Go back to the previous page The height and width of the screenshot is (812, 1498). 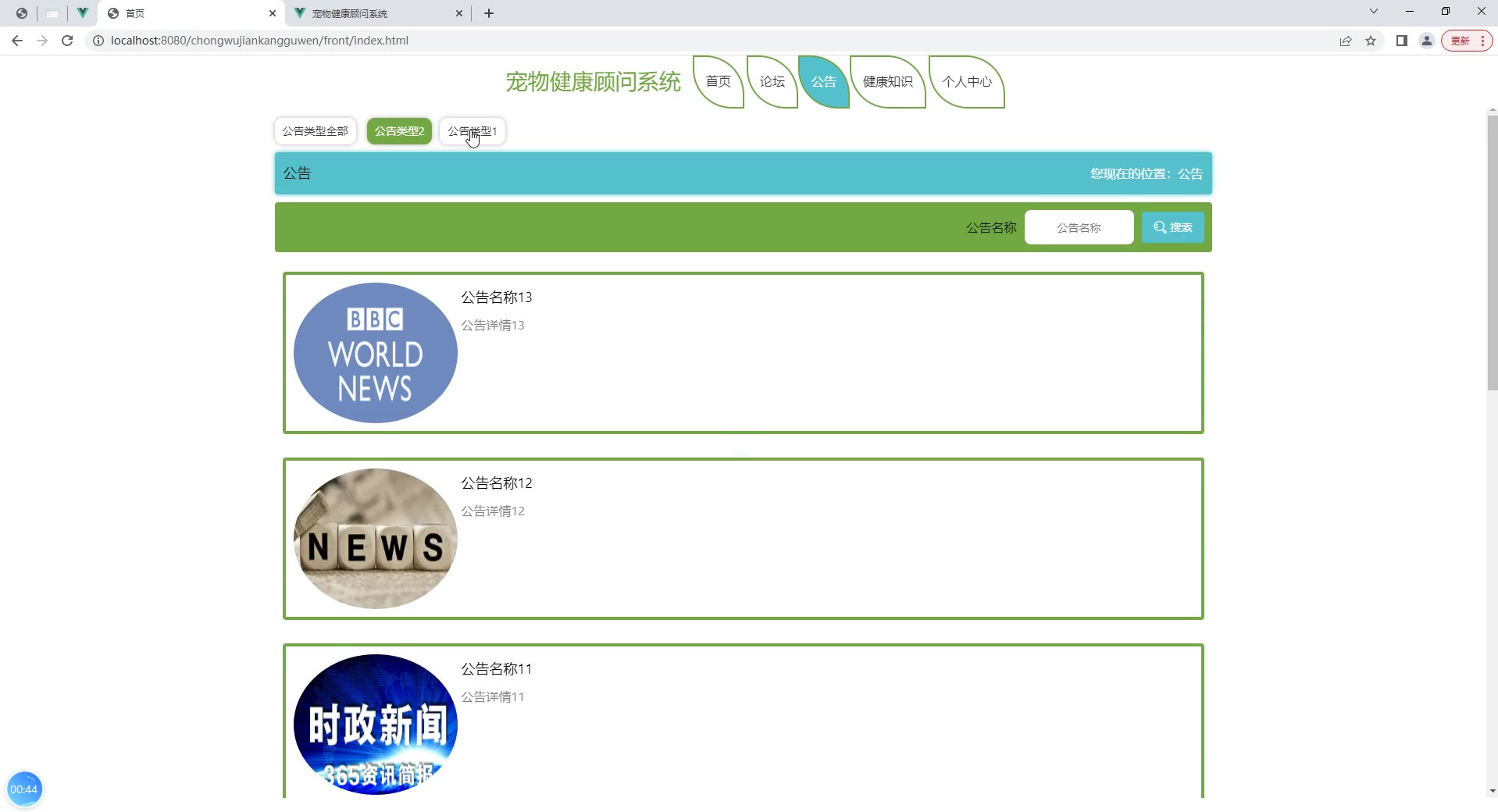pyautogui.click(x=17, y=41)
